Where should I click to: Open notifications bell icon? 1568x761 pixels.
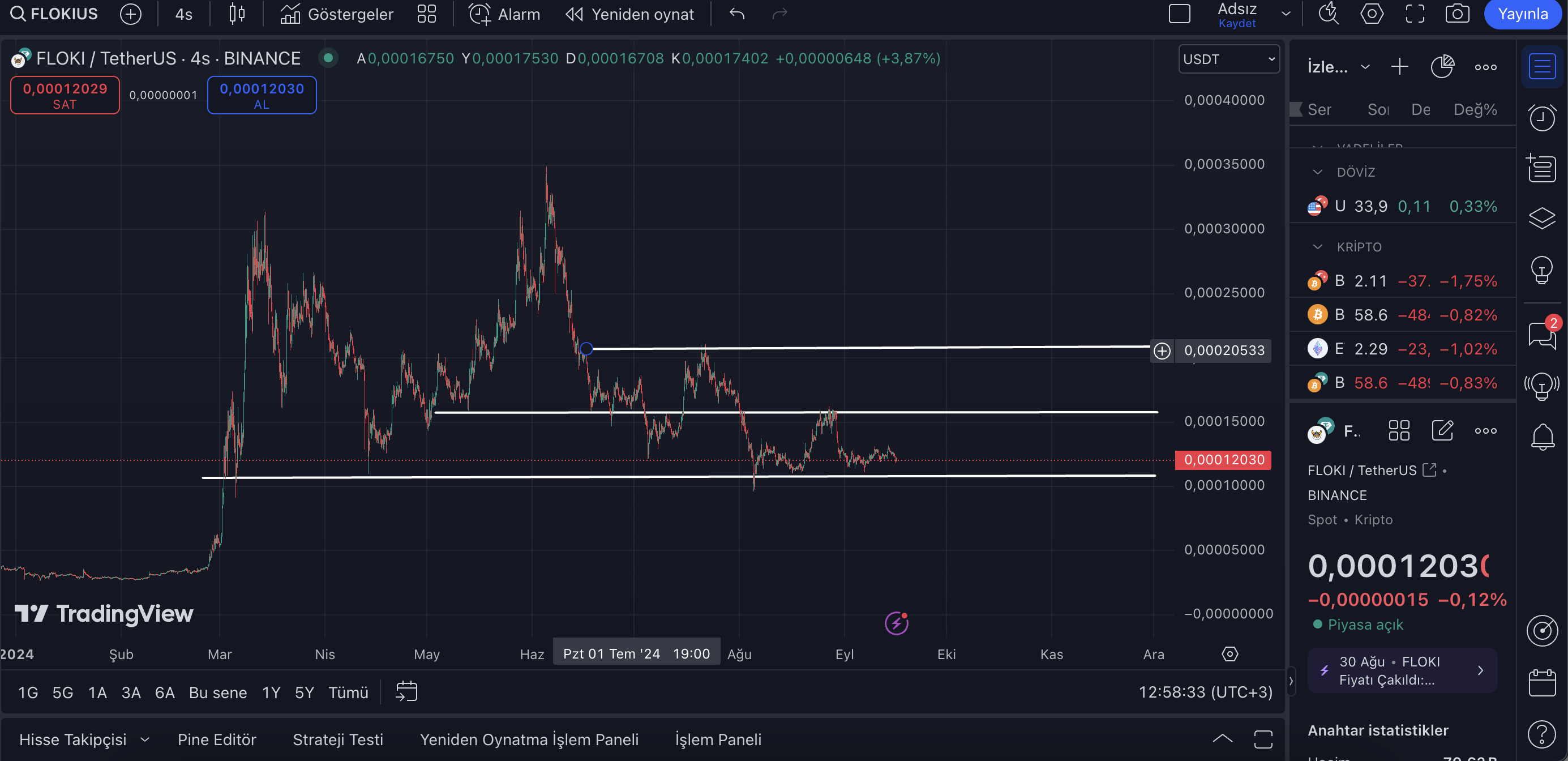(x=1542, y=436)
